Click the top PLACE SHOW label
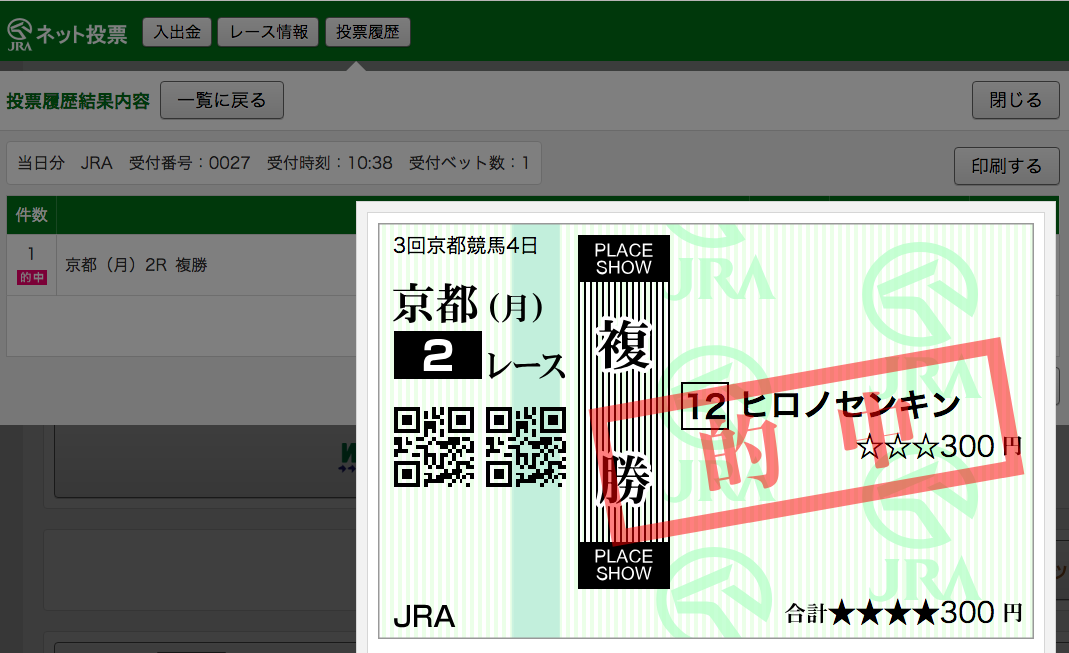 click(x=624, y=258)
